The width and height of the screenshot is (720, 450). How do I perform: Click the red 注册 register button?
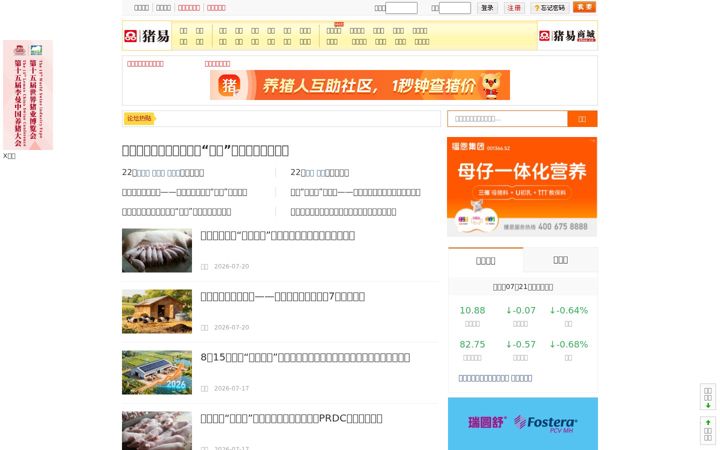(514, 8)
